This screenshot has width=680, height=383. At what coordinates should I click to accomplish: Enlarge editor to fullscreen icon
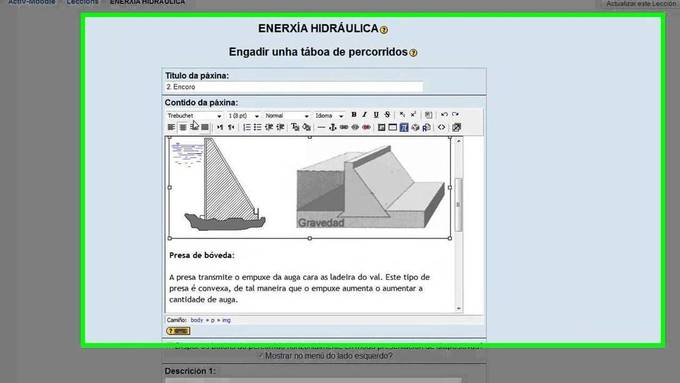[x=456, y=128]
